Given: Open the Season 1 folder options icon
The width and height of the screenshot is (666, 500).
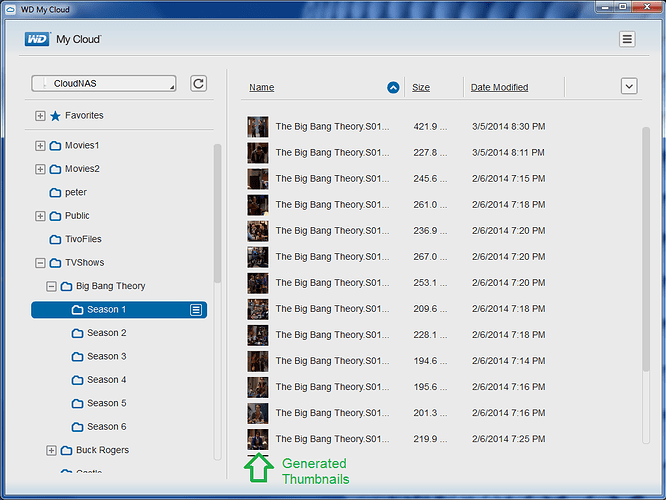Looking at the screenshot, I should (x=196, y=310).
